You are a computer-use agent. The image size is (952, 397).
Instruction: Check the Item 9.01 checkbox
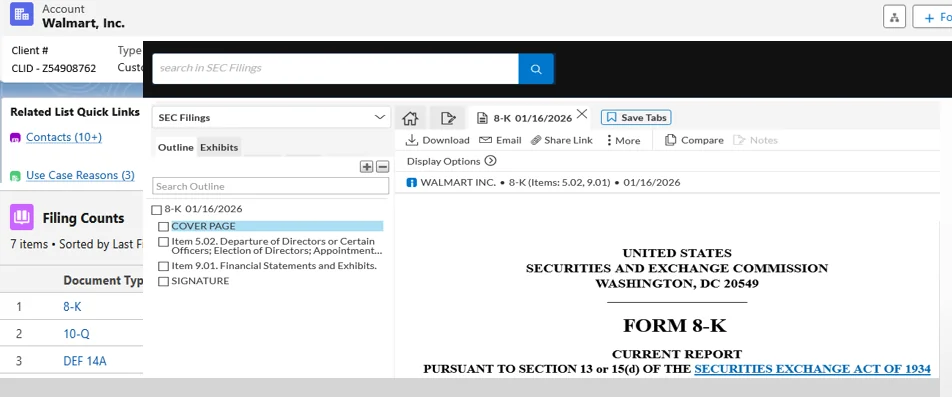[163, 266]
